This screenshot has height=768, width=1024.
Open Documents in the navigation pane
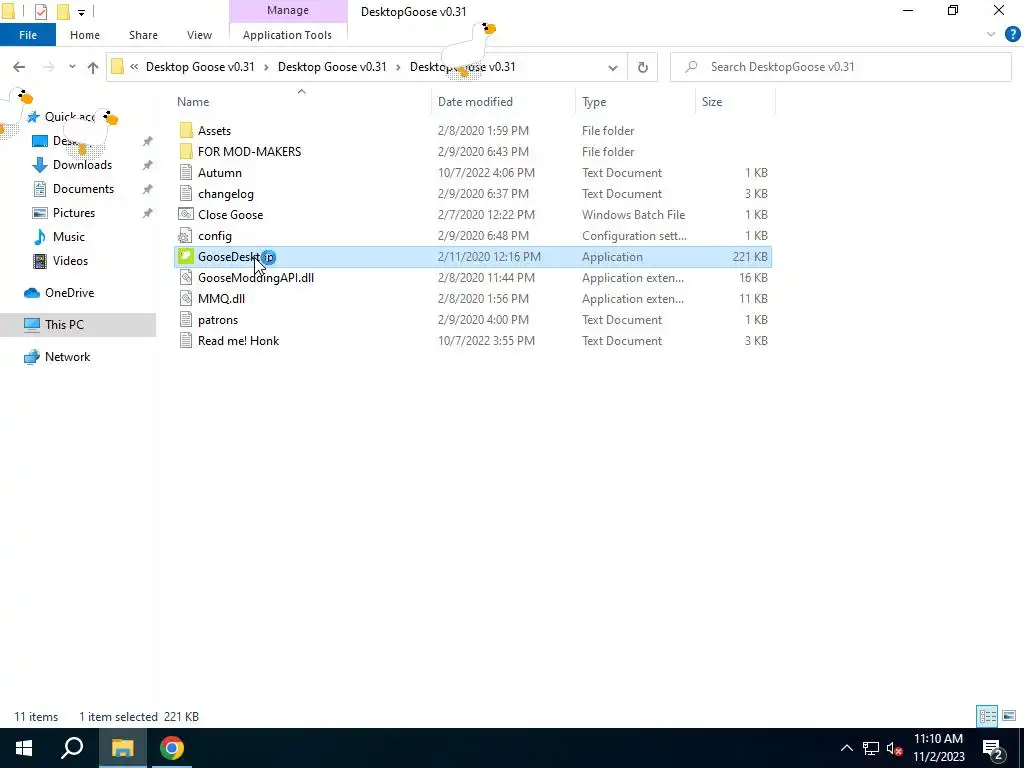(83, 189)
